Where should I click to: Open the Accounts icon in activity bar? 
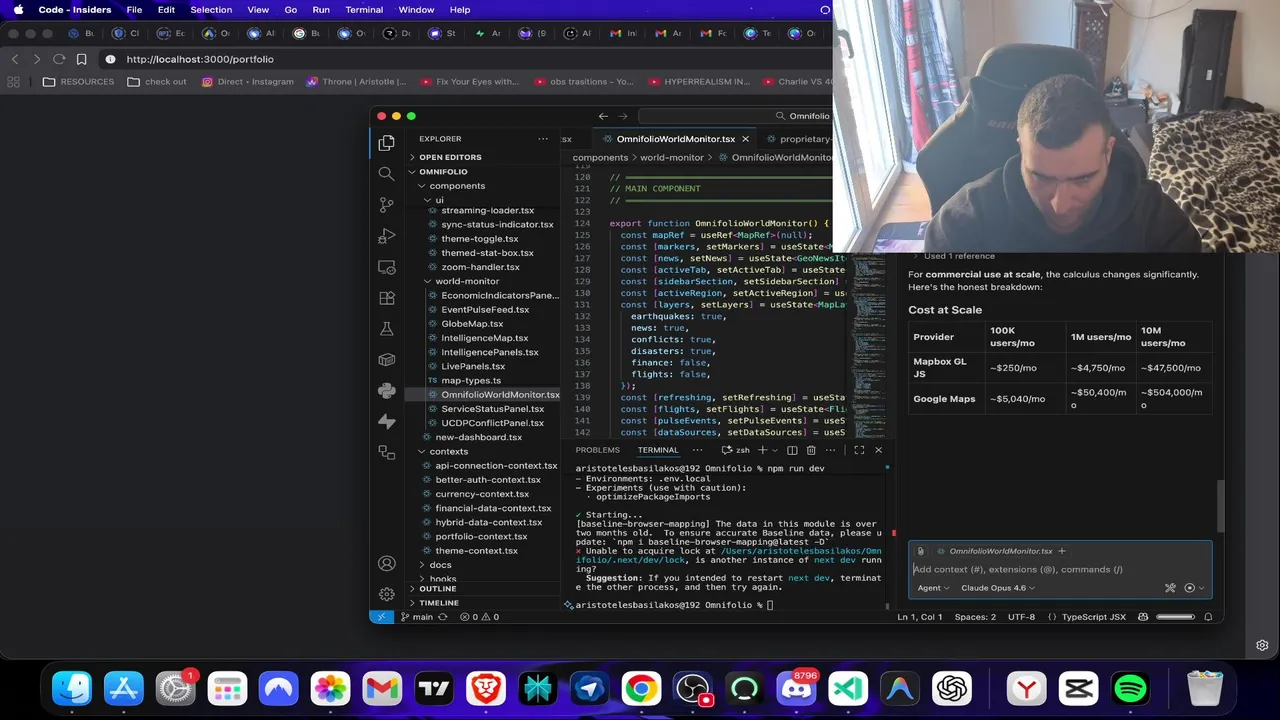387,564
